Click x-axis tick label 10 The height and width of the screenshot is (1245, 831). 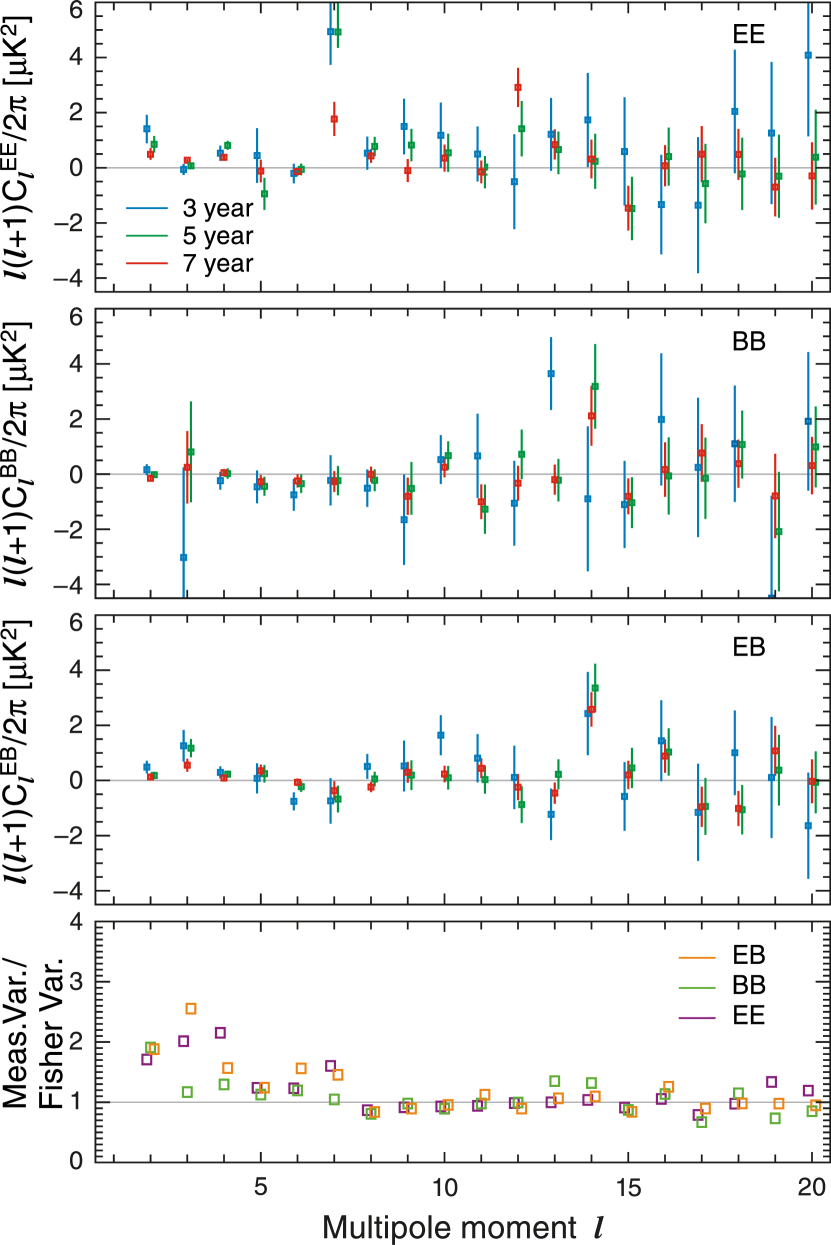tap(444, 1187)
